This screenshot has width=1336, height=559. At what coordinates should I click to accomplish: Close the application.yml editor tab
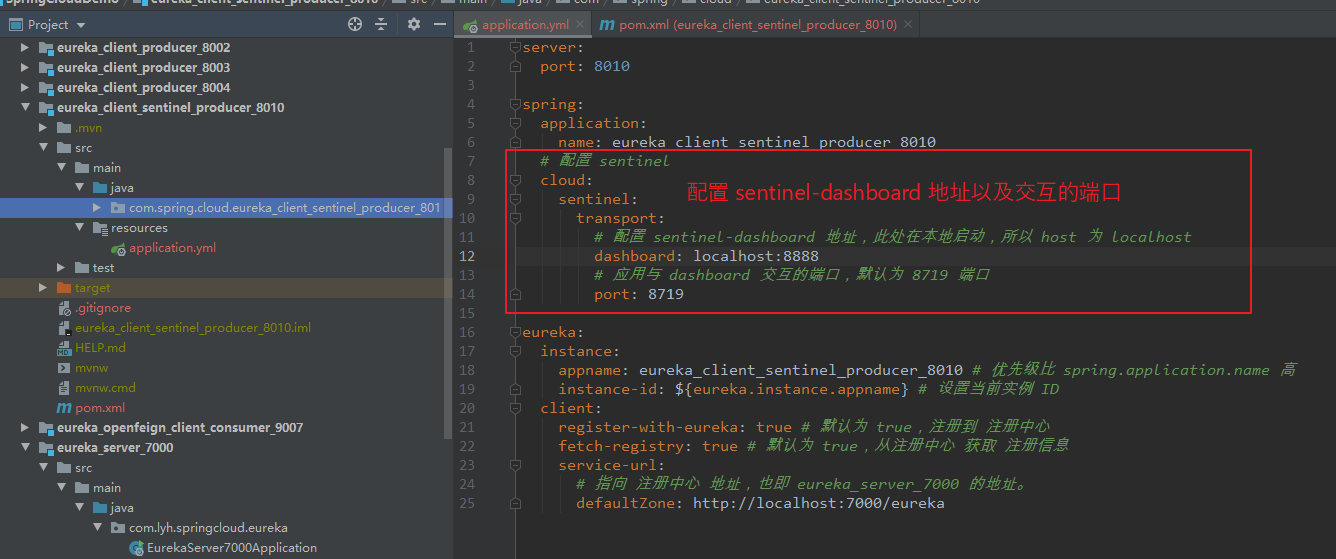pos(579,24)
